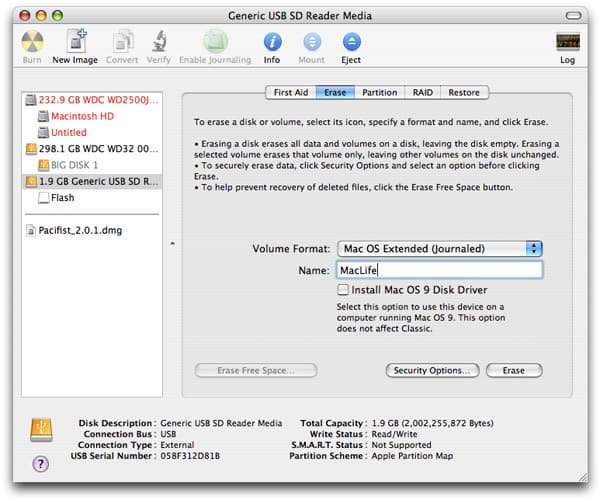Select the BIG DISK 1 volume

[x=92, y=165]
